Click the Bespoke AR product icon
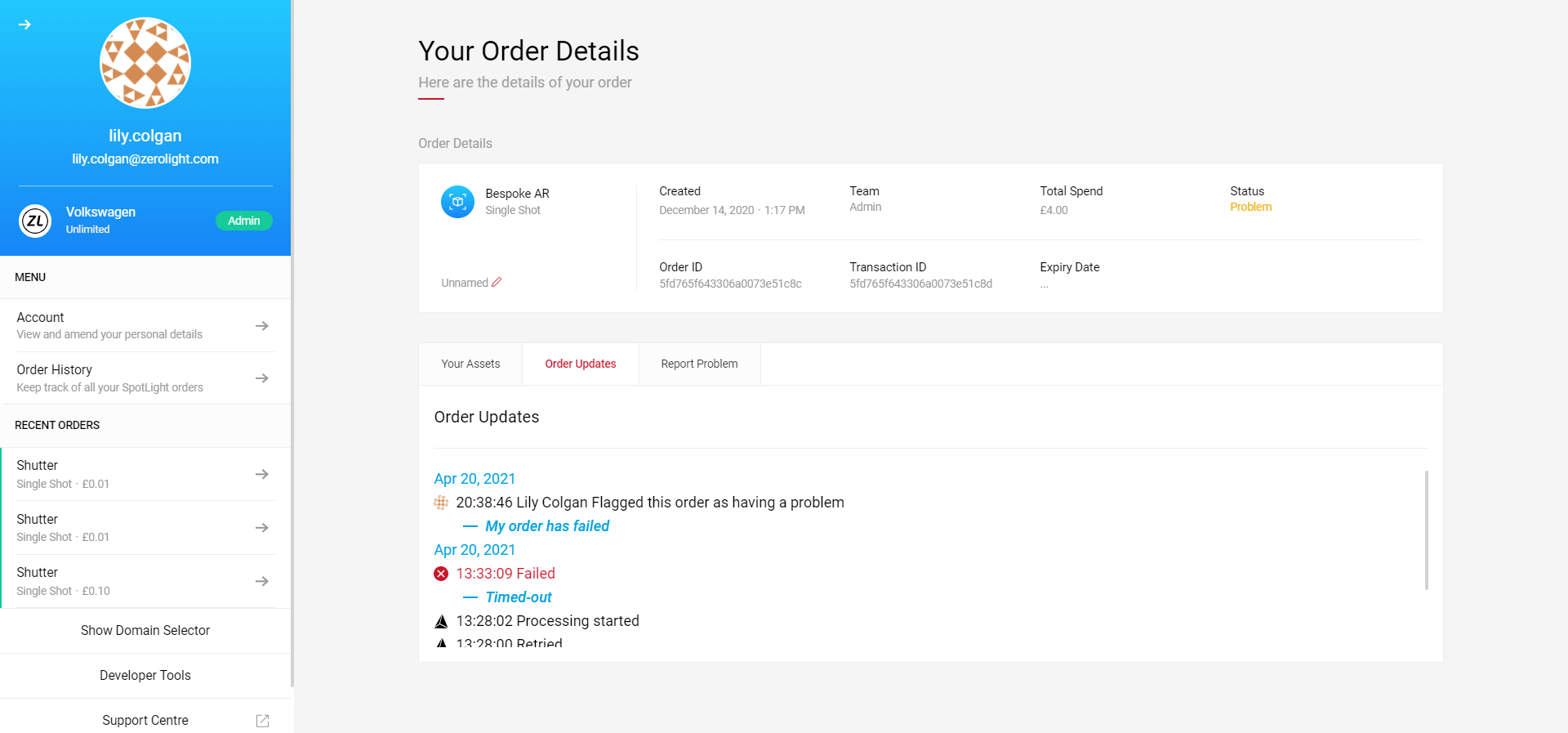1568x733 pixels. click(457, 202)
